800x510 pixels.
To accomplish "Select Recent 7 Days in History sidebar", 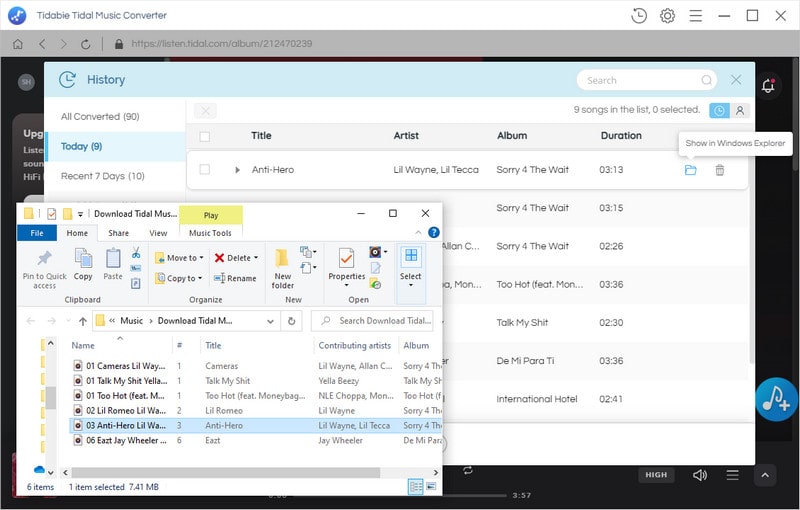I will 102,176.
